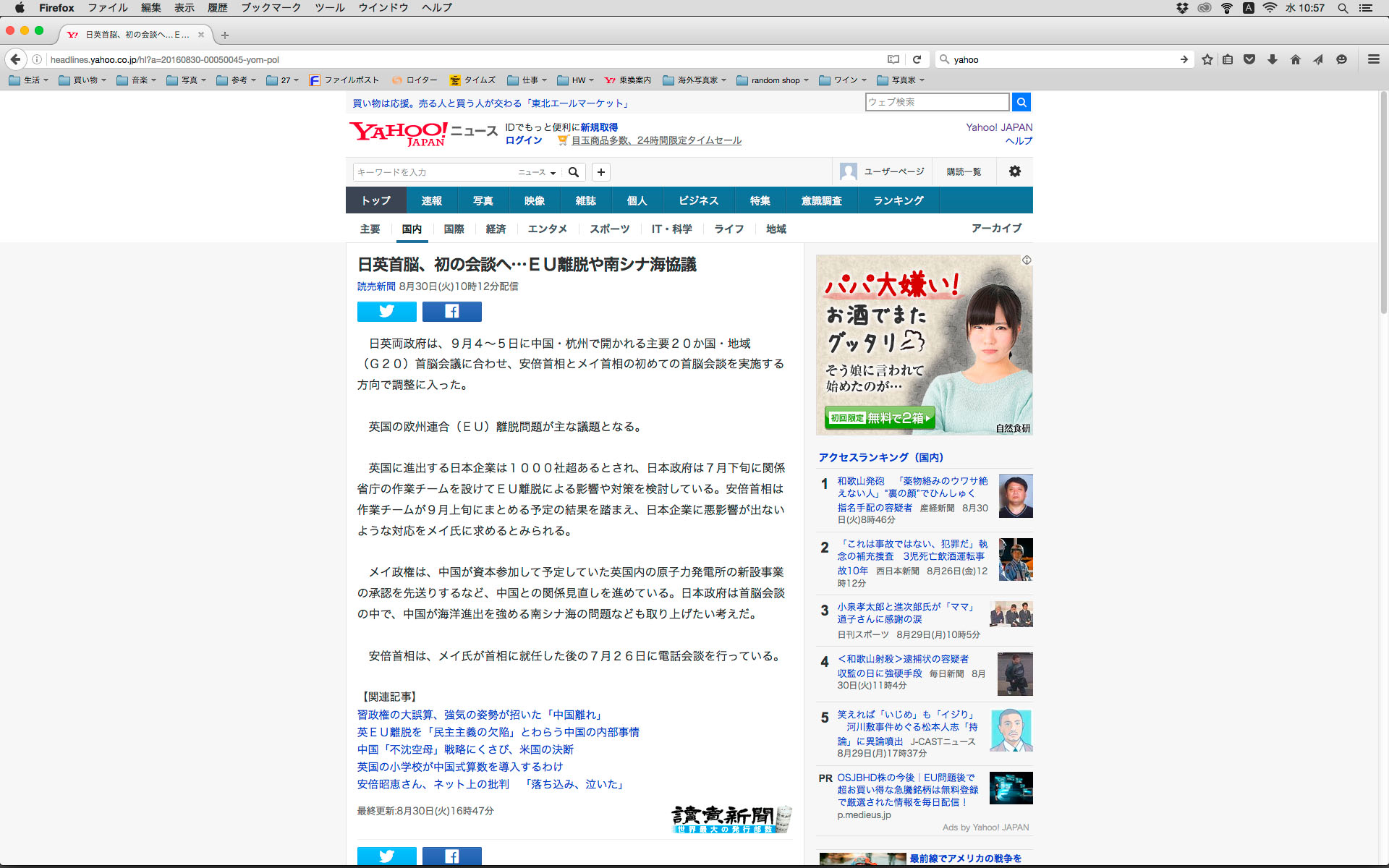Share the article via top Facebook button
The height and width of the screenshot is (868, 1389).
[451, 311]
